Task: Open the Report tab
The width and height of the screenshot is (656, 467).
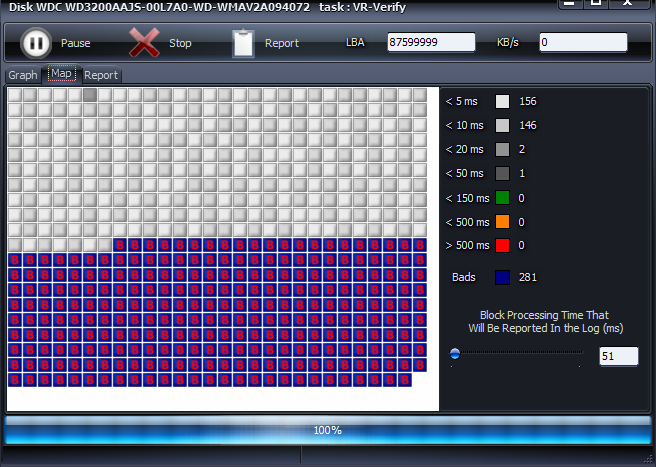Action: tap(101, 75)
